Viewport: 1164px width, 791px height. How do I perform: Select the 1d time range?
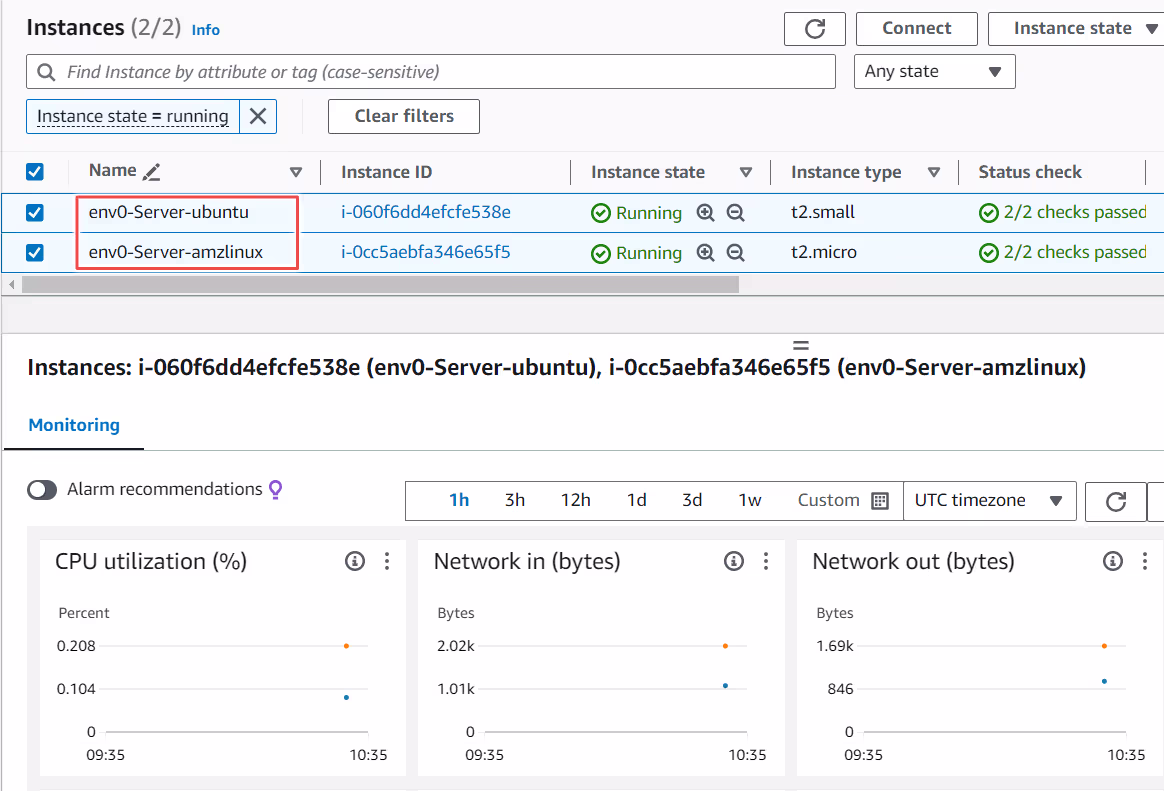(636, 500)
